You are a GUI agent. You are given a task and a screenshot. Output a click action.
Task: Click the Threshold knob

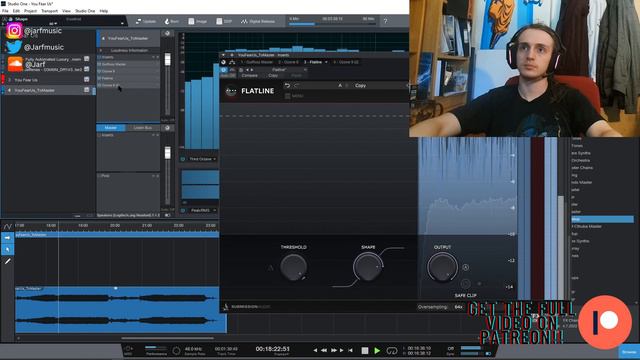pos(293,268)
